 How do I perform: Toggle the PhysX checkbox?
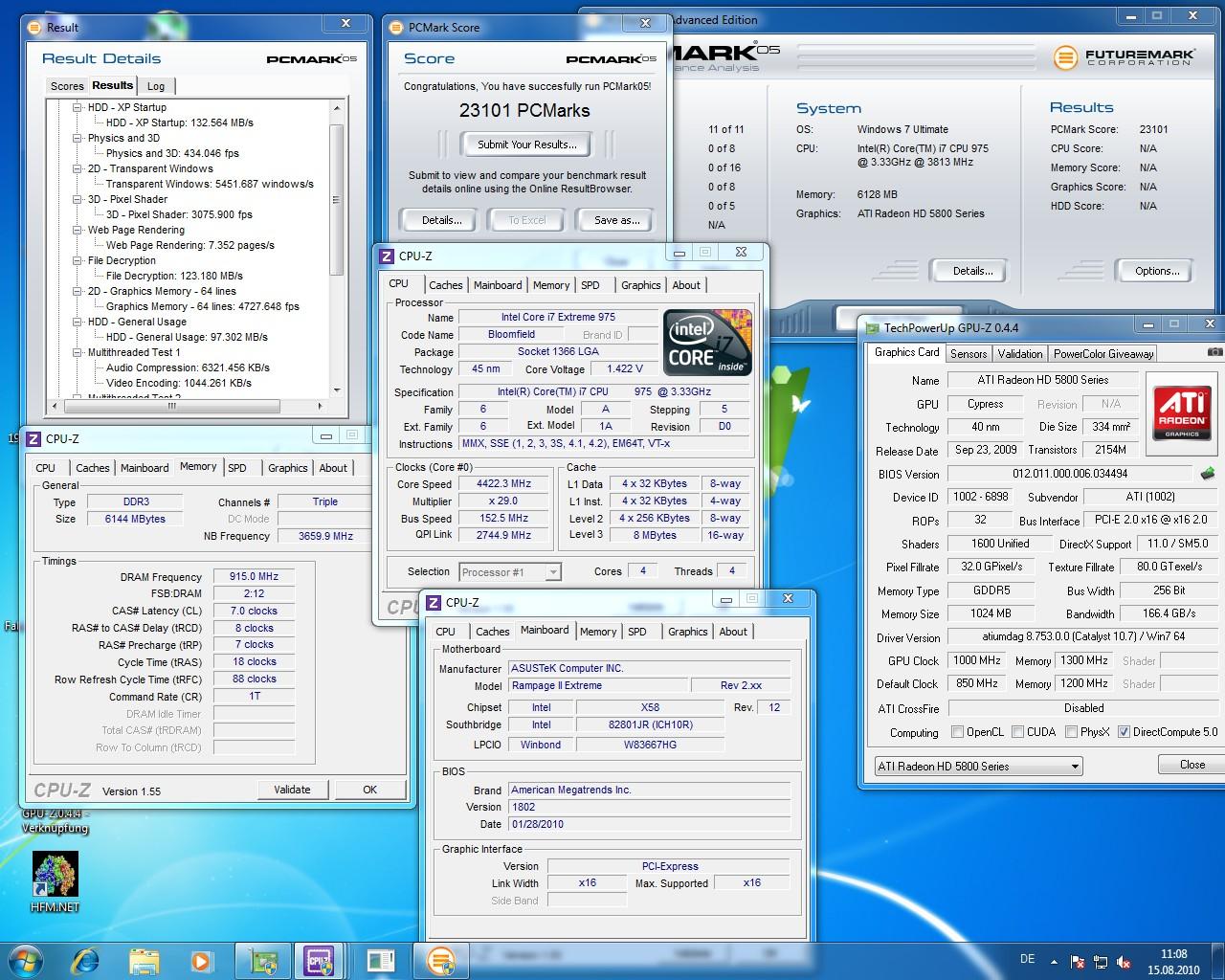pyautogui.click(x=1071, y=732)
